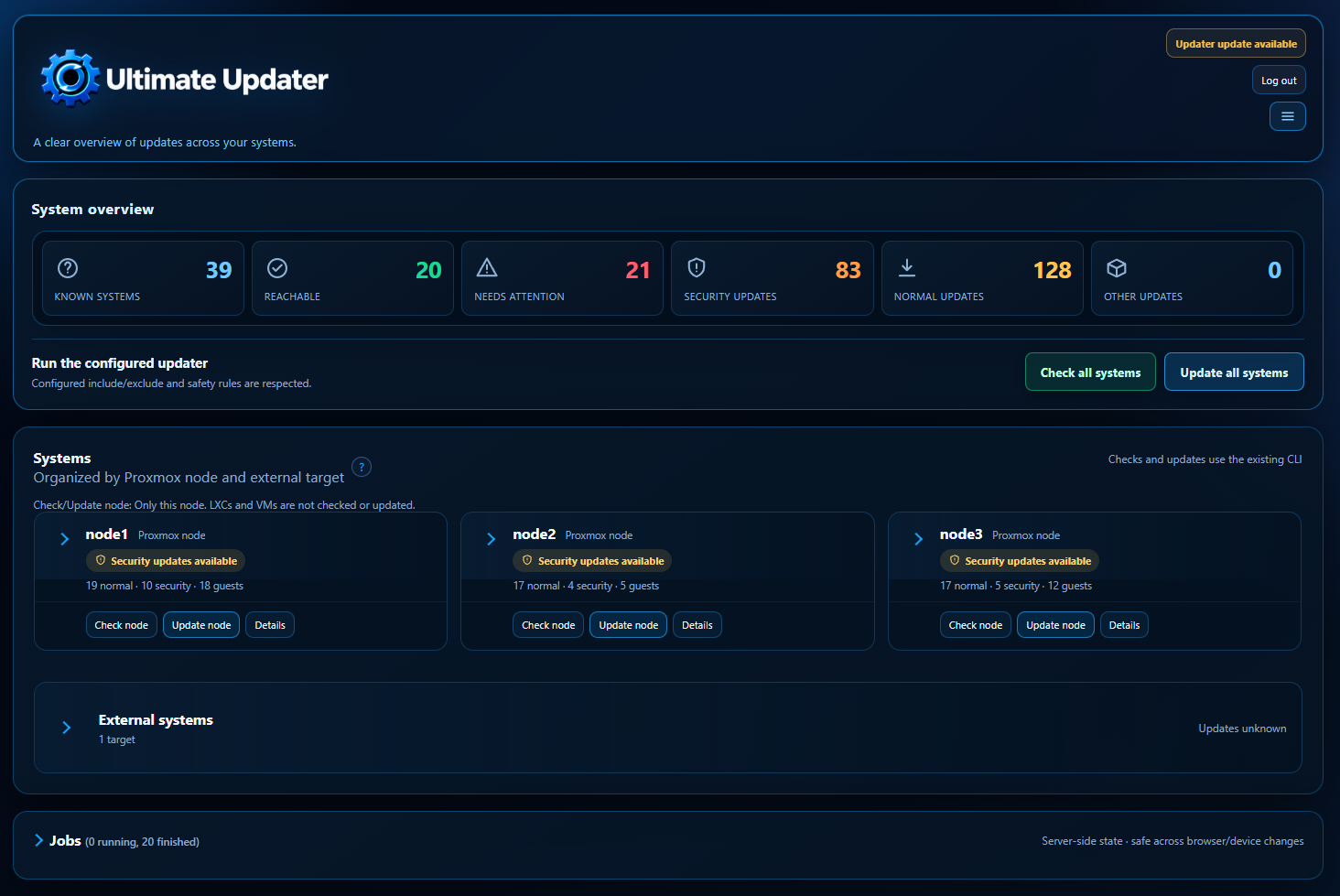Image resolution: width=1340 pixels, height=896 pixels.
Task: Open Details for node3
Action: pos(1124,625)
